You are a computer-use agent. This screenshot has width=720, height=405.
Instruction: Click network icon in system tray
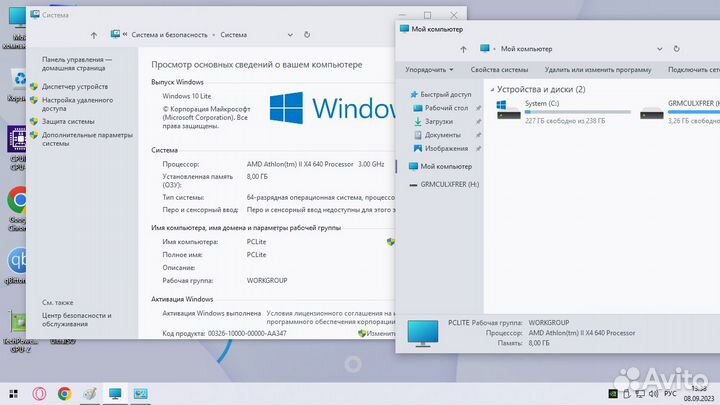(x=640, y=394)
